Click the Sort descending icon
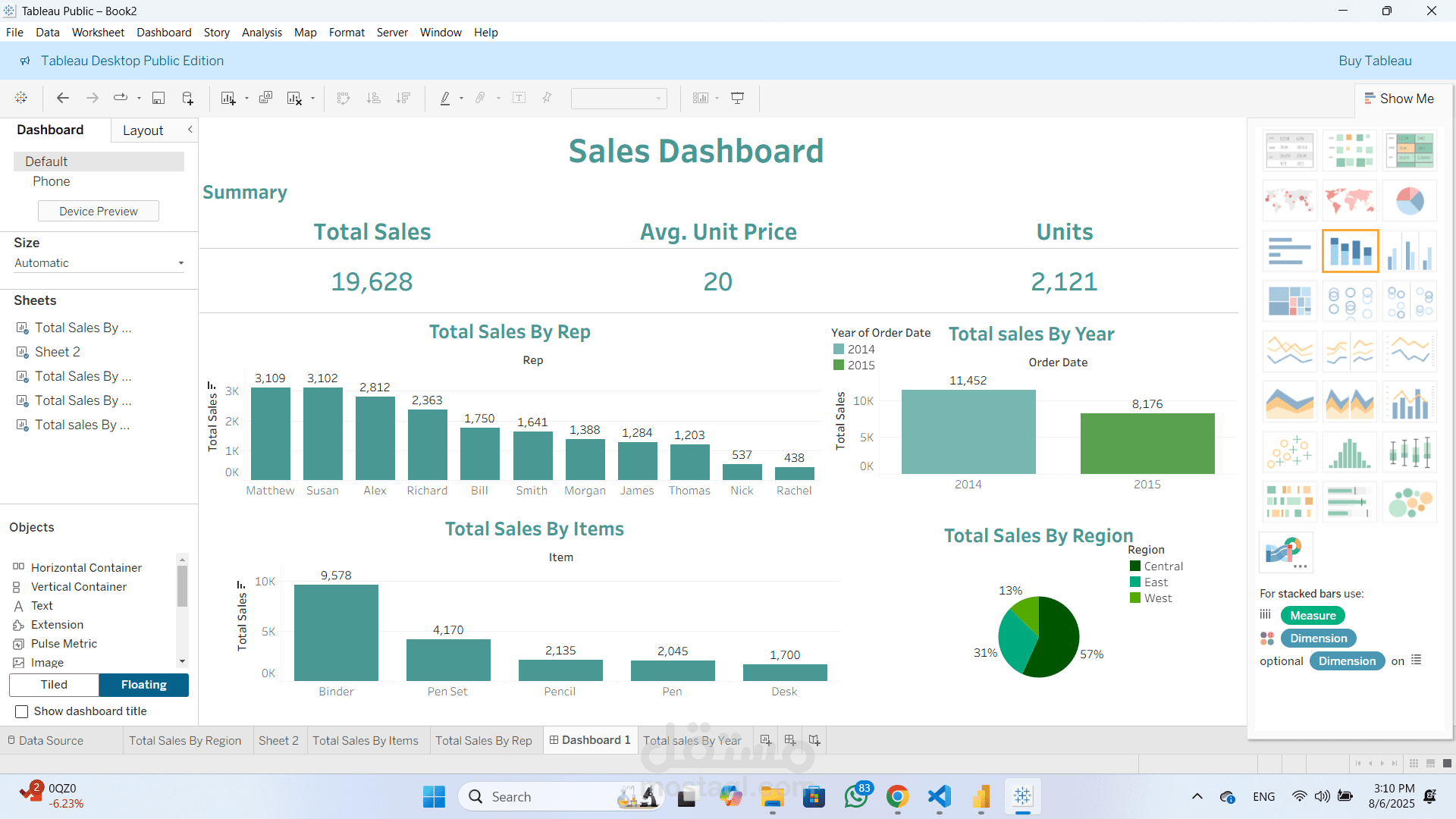Image resolution: width=1456 pixels, height=819 pixels. coord(403,98)
